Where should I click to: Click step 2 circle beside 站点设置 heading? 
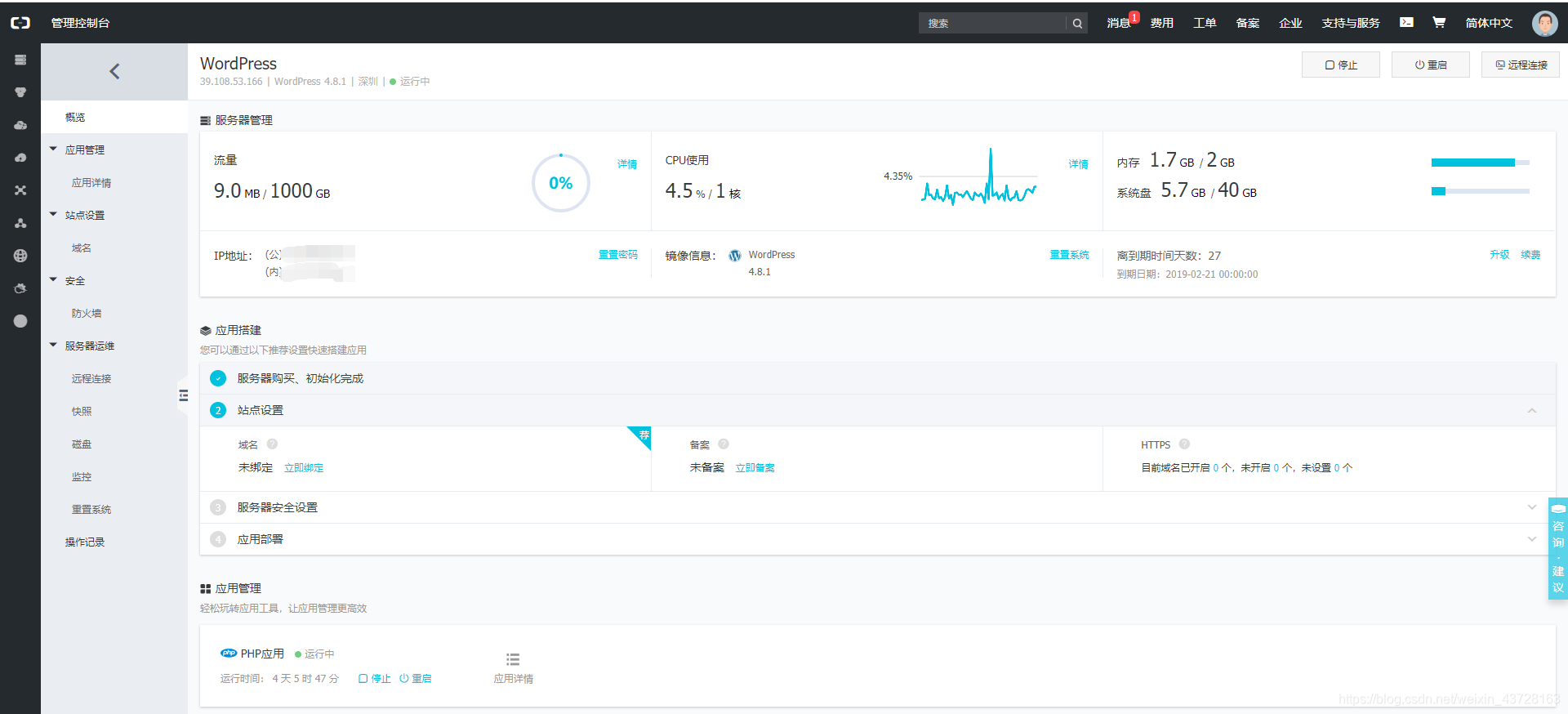coord(218,410)
